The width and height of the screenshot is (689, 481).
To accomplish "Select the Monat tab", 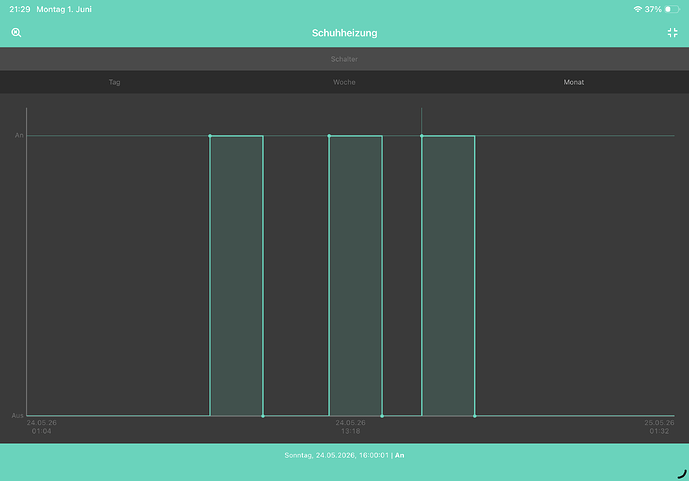I will (x=574, y=82).
